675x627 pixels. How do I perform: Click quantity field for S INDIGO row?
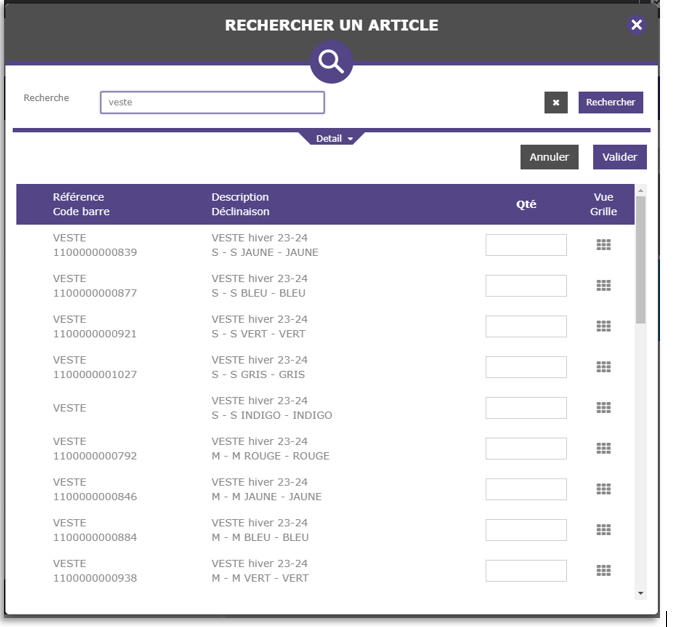(x=526, y=408)
